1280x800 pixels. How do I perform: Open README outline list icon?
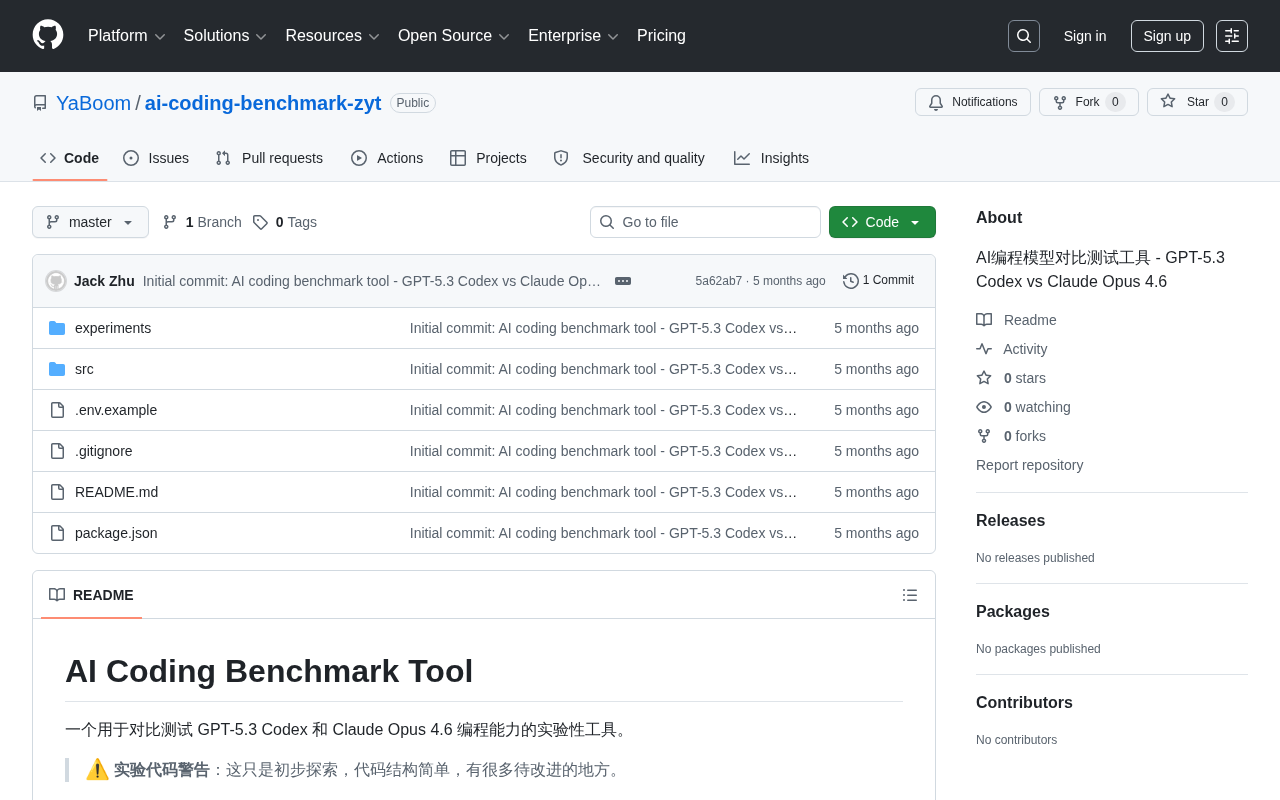[910, 595]
